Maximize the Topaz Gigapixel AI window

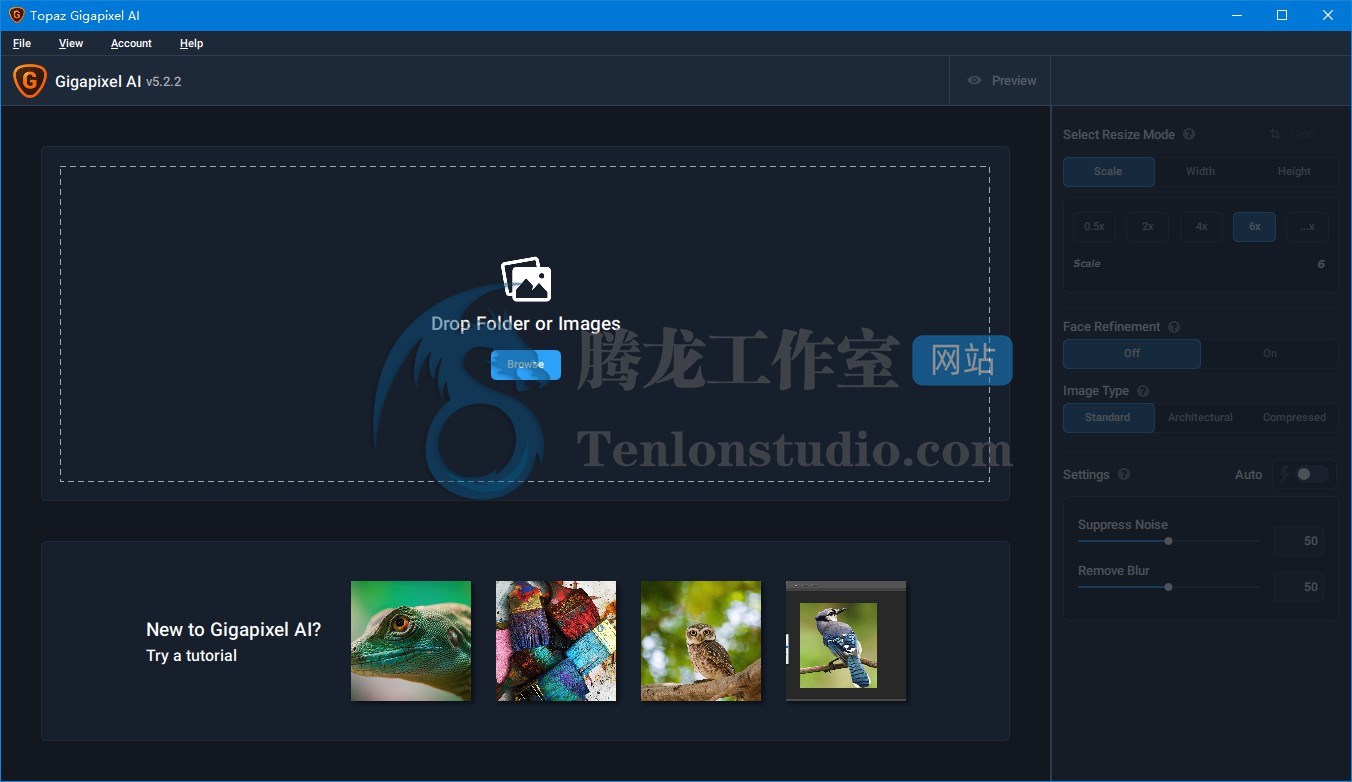click(1282, 15)
